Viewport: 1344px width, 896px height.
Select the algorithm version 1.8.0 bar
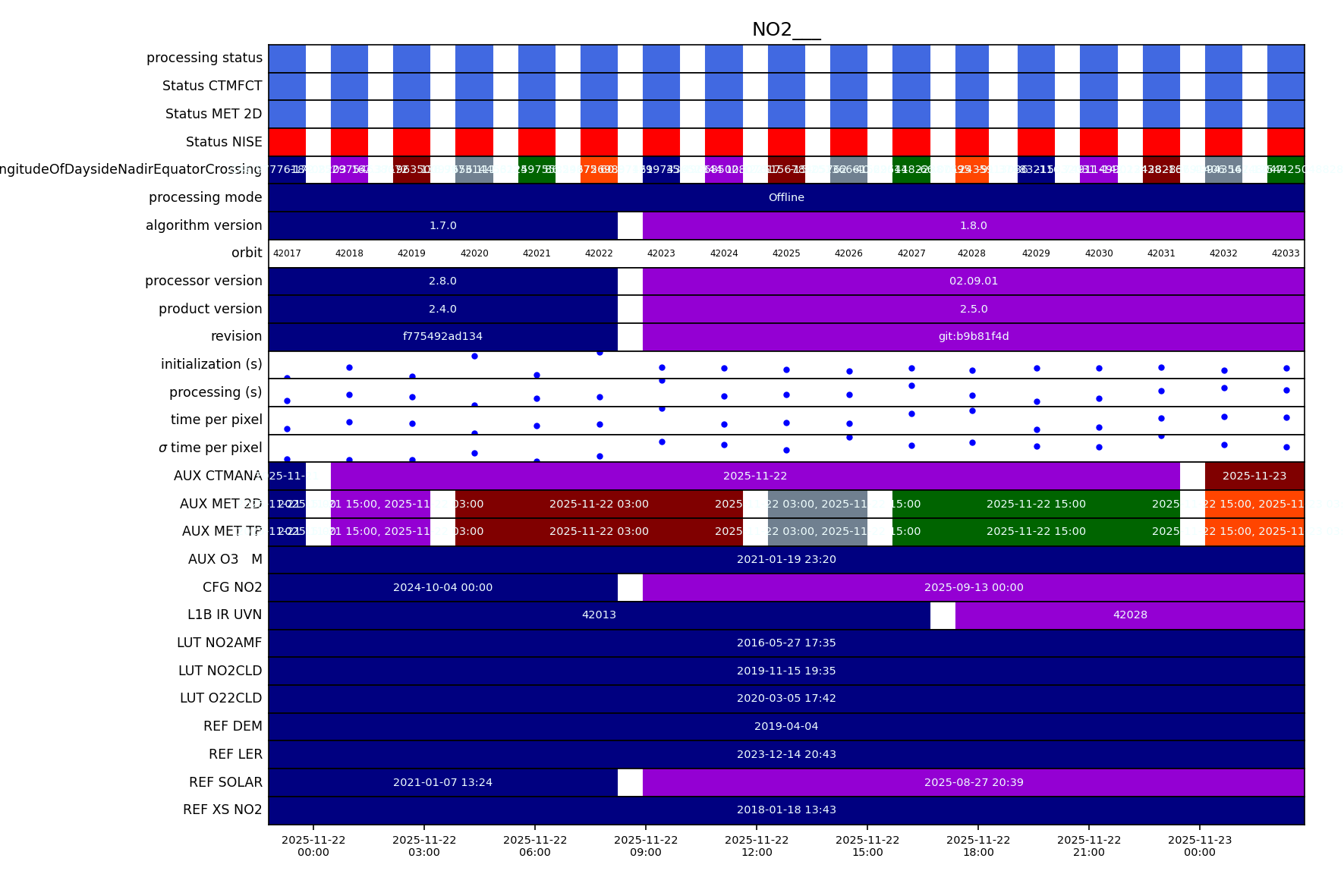point(973,225)
